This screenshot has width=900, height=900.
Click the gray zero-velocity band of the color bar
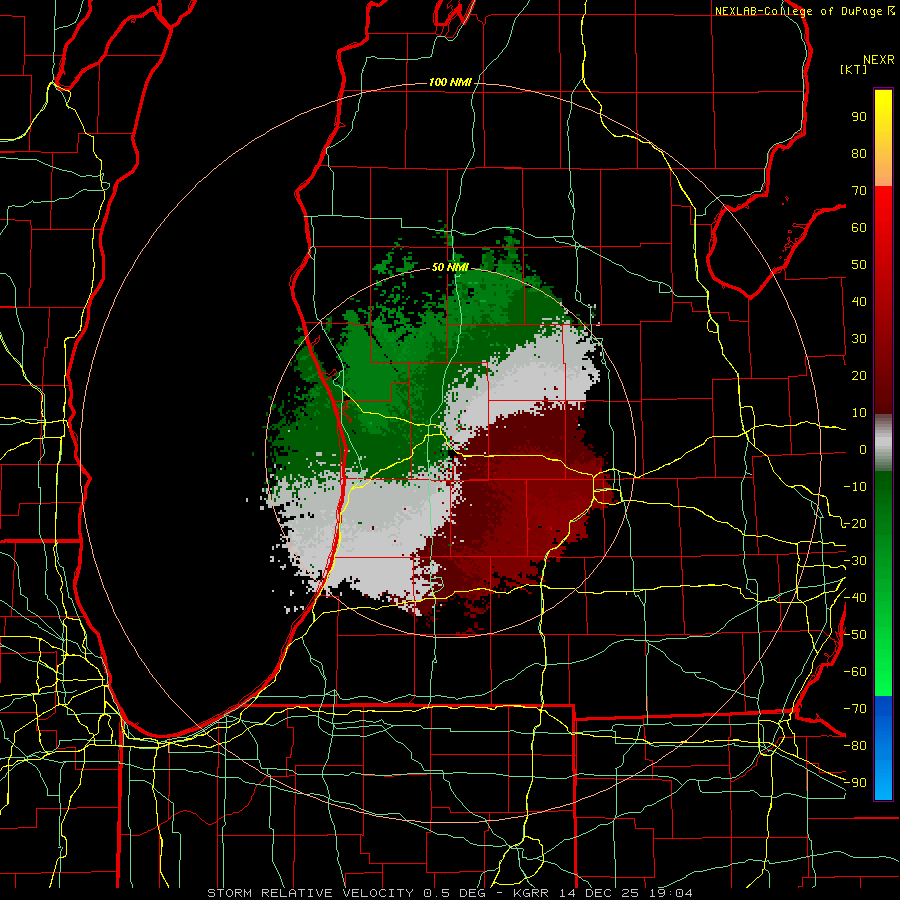coord(883,443)
